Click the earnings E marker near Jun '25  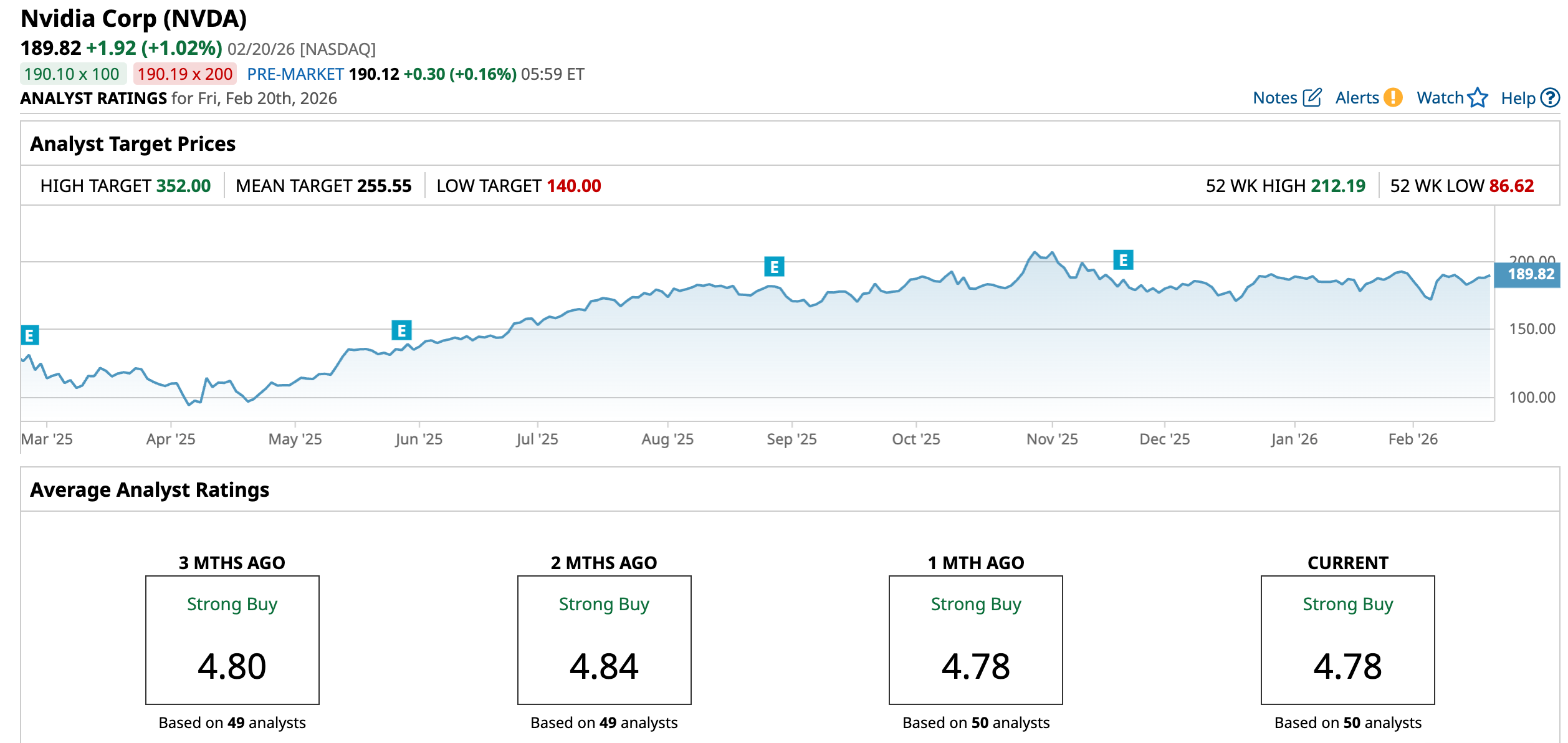click(x=401, y=330)
